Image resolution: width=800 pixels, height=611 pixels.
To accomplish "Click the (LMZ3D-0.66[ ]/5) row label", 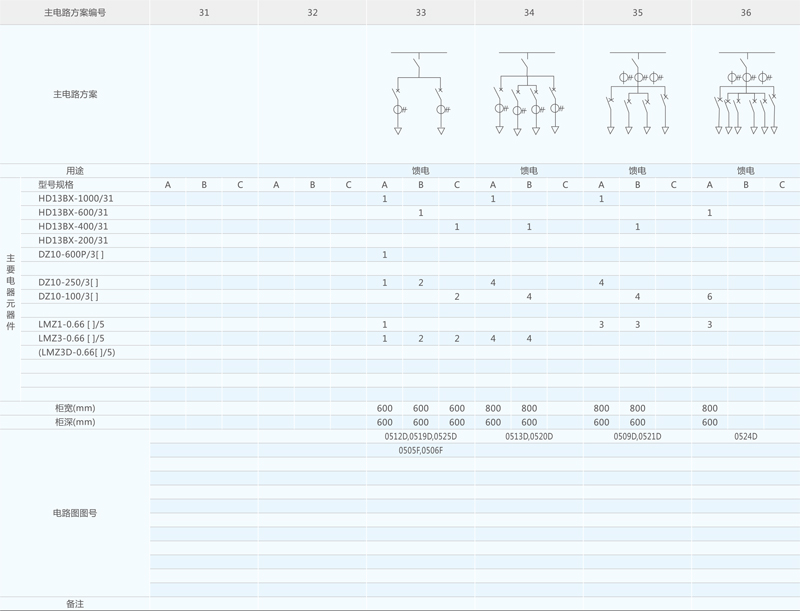I will [x=77, y=353].
